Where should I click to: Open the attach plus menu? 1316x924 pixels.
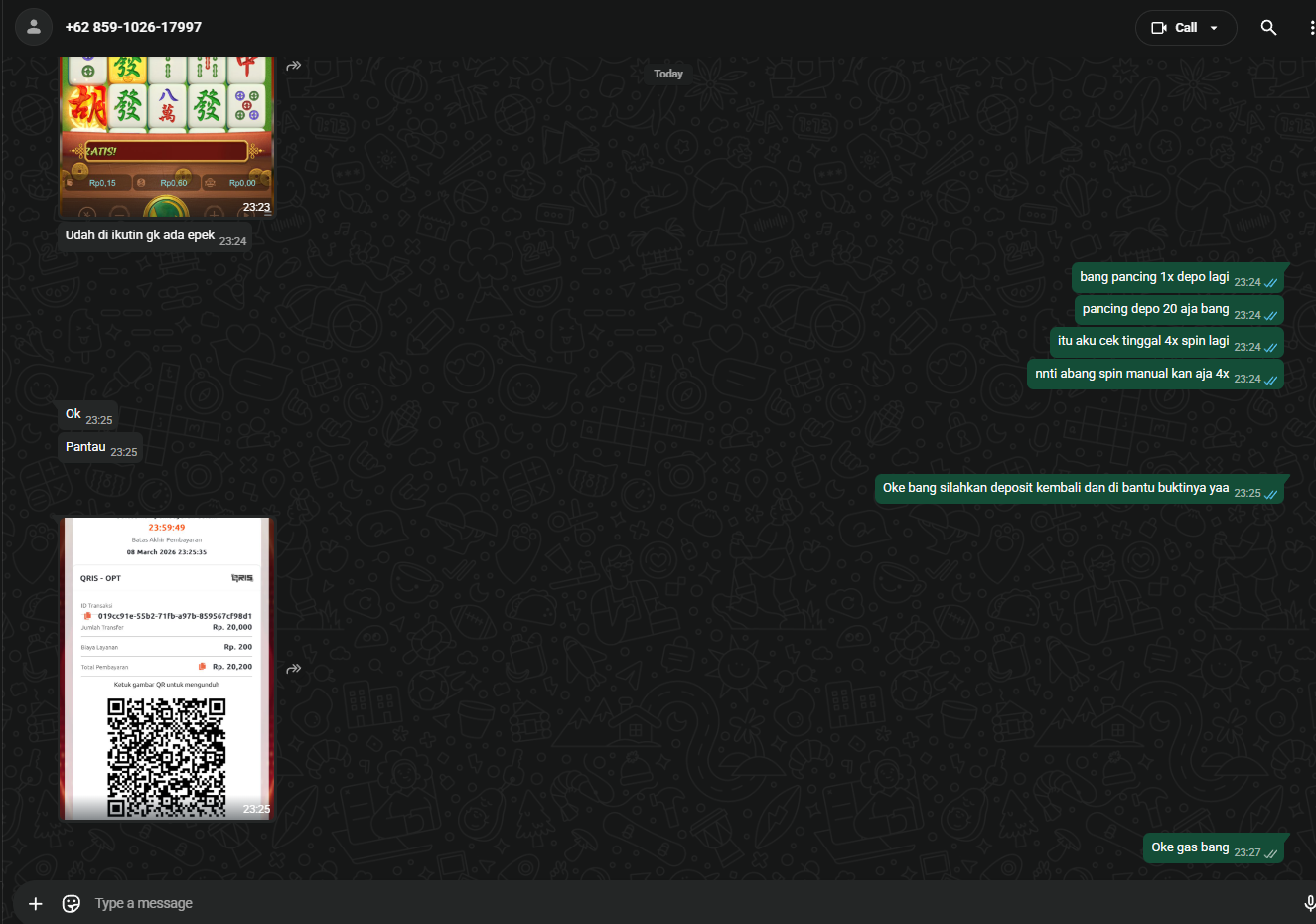36,903
